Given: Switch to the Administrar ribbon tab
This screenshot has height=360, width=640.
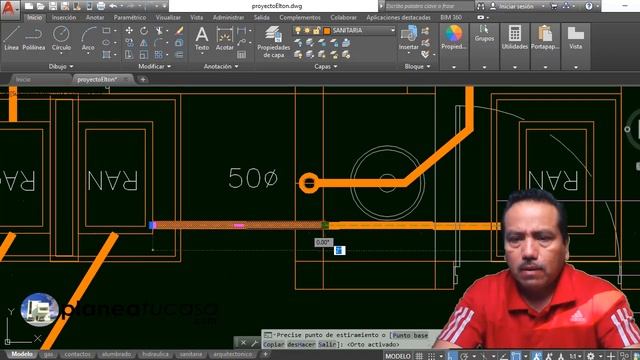Looking at the screenshot, I should coord(229,18).
